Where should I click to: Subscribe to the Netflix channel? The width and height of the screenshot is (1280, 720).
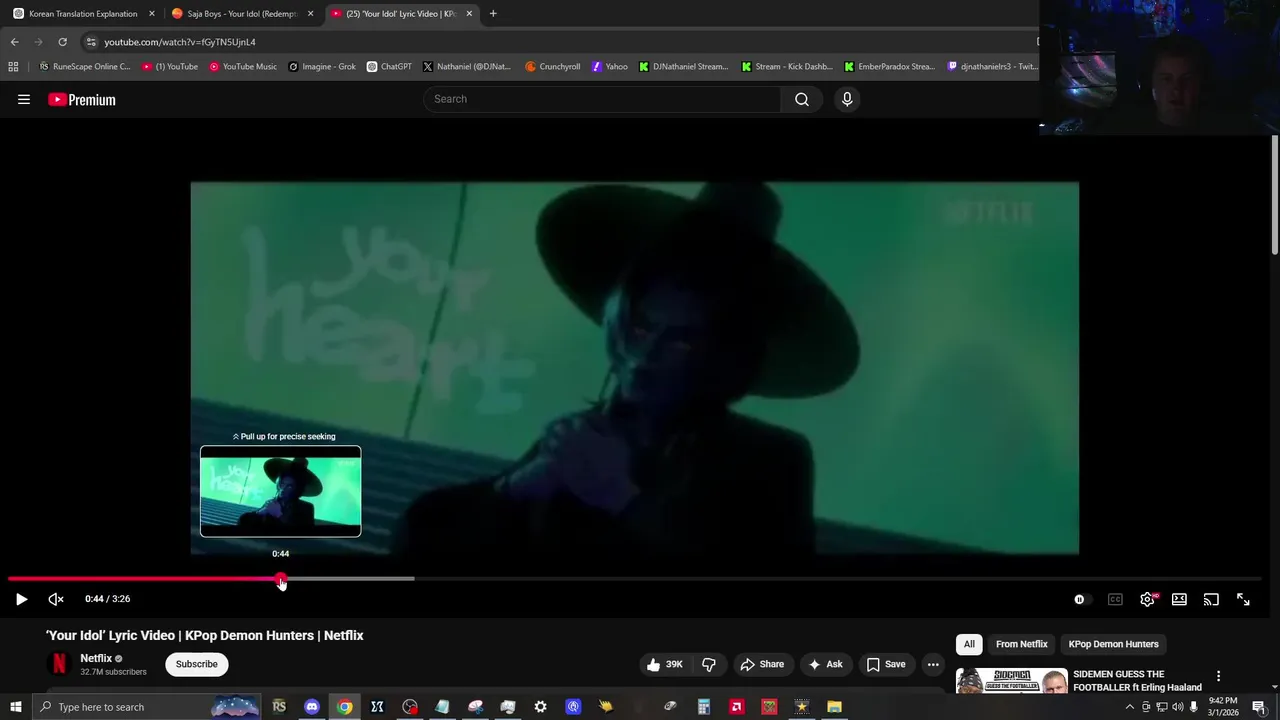(x=196, y=664)
